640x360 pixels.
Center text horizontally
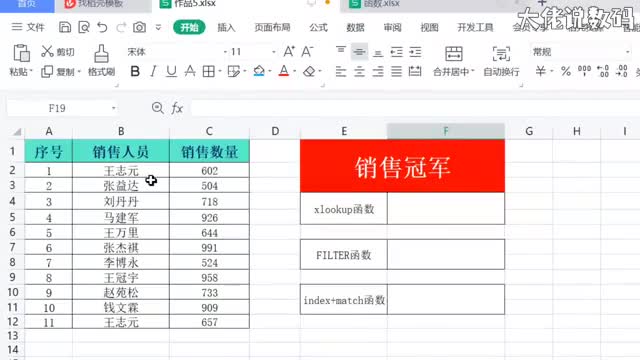click(x=359, y=72)
